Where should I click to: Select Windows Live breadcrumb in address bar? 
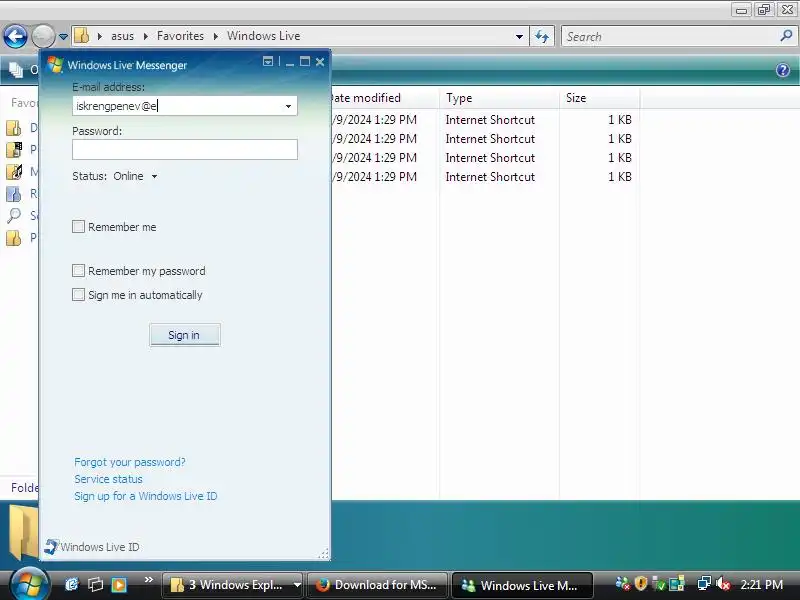click(x=263, y=36)
